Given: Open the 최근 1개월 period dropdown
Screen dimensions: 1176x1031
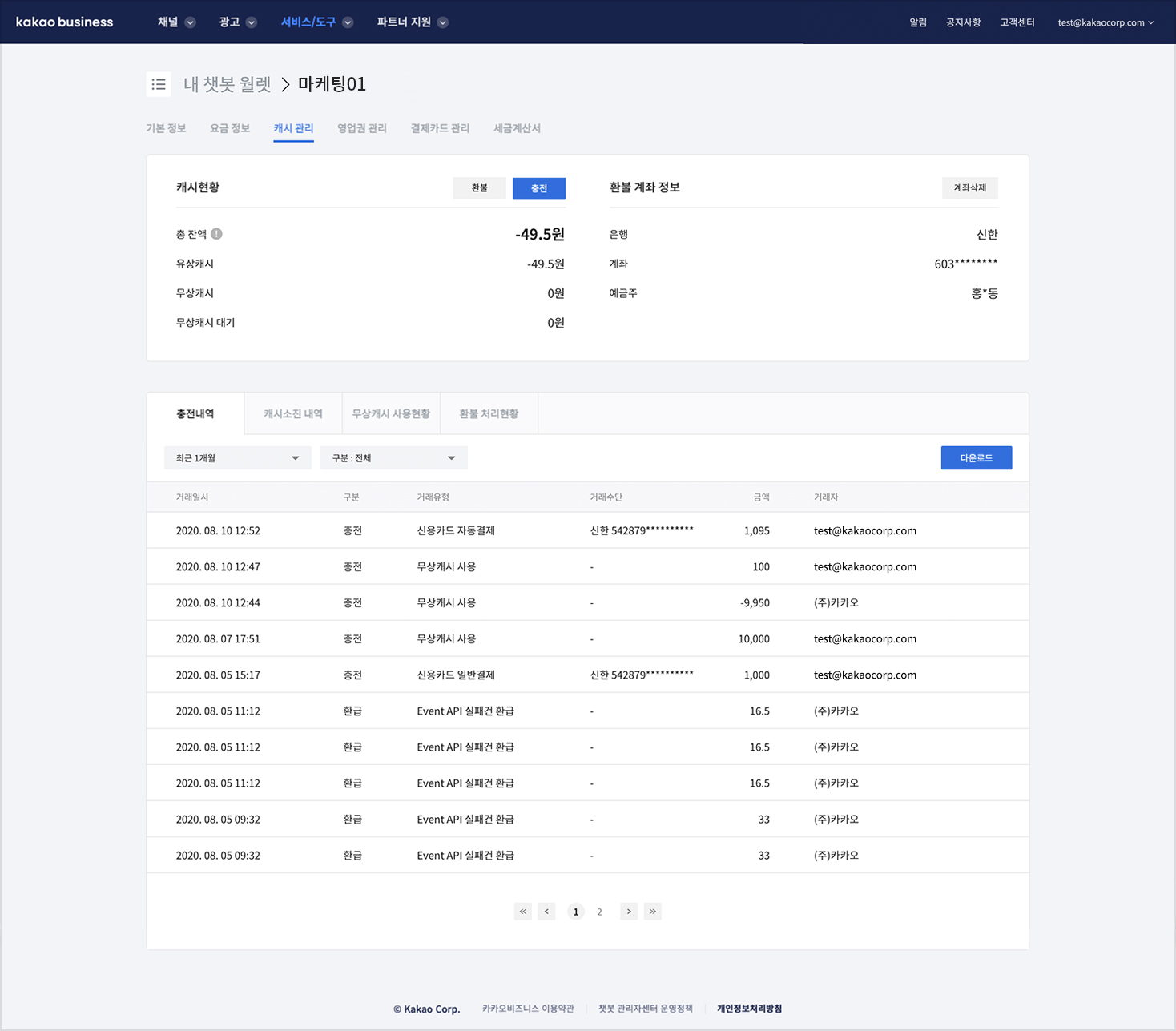Looking at the screenshot, I should (x=237, y=458).
